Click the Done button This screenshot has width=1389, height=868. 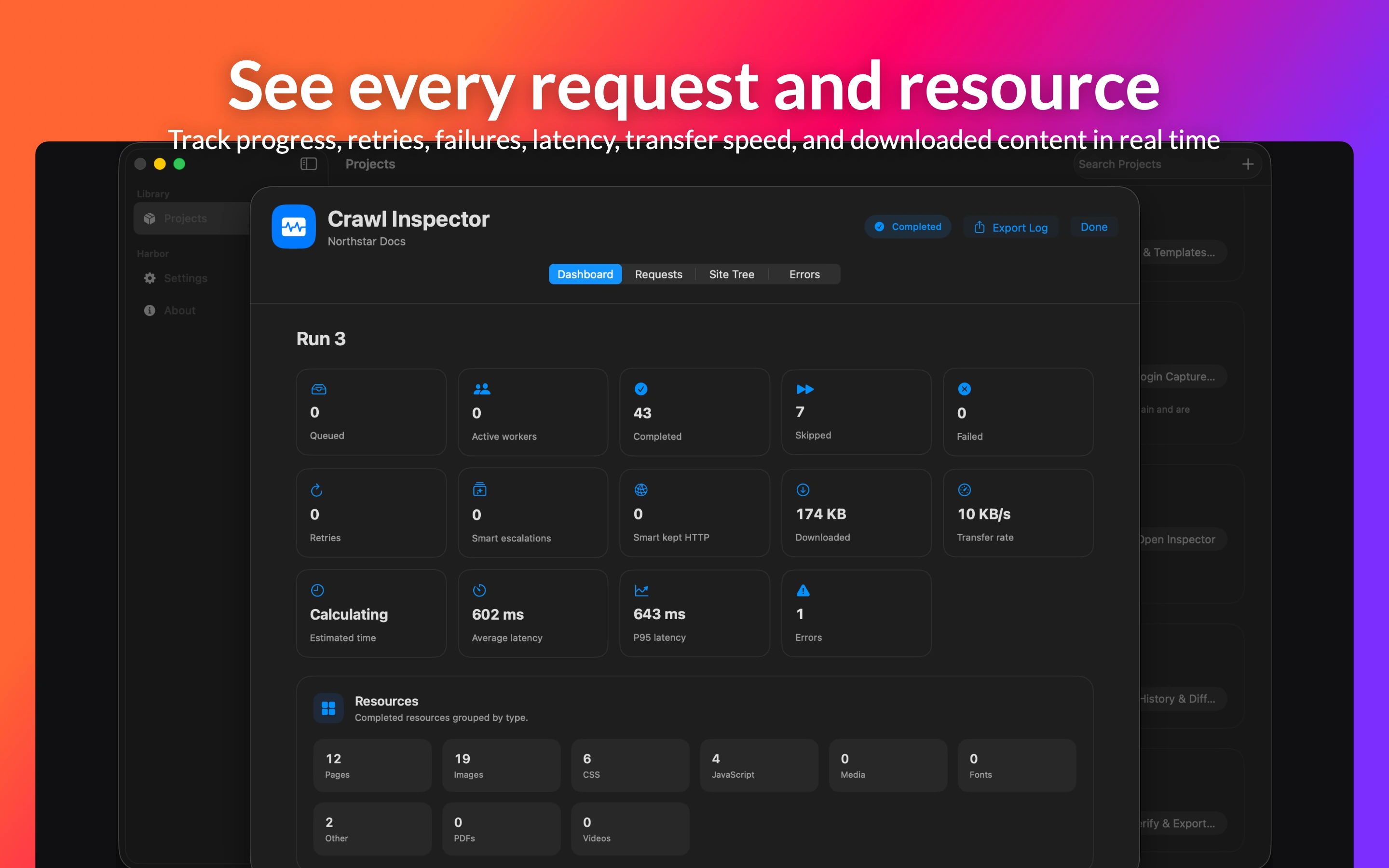point(1093,227)
